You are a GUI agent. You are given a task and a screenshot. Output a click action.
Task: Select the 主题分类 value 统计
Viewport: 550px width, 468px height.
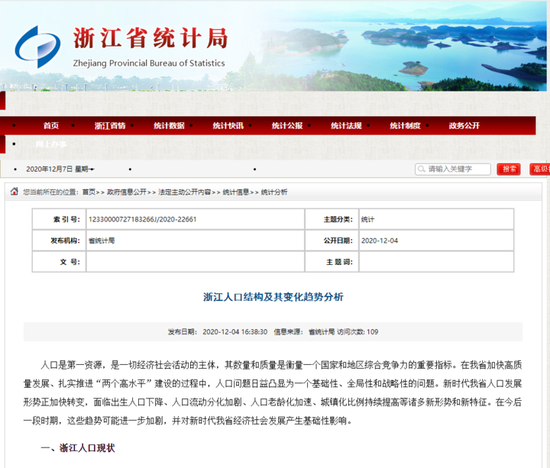coord(368,219)
